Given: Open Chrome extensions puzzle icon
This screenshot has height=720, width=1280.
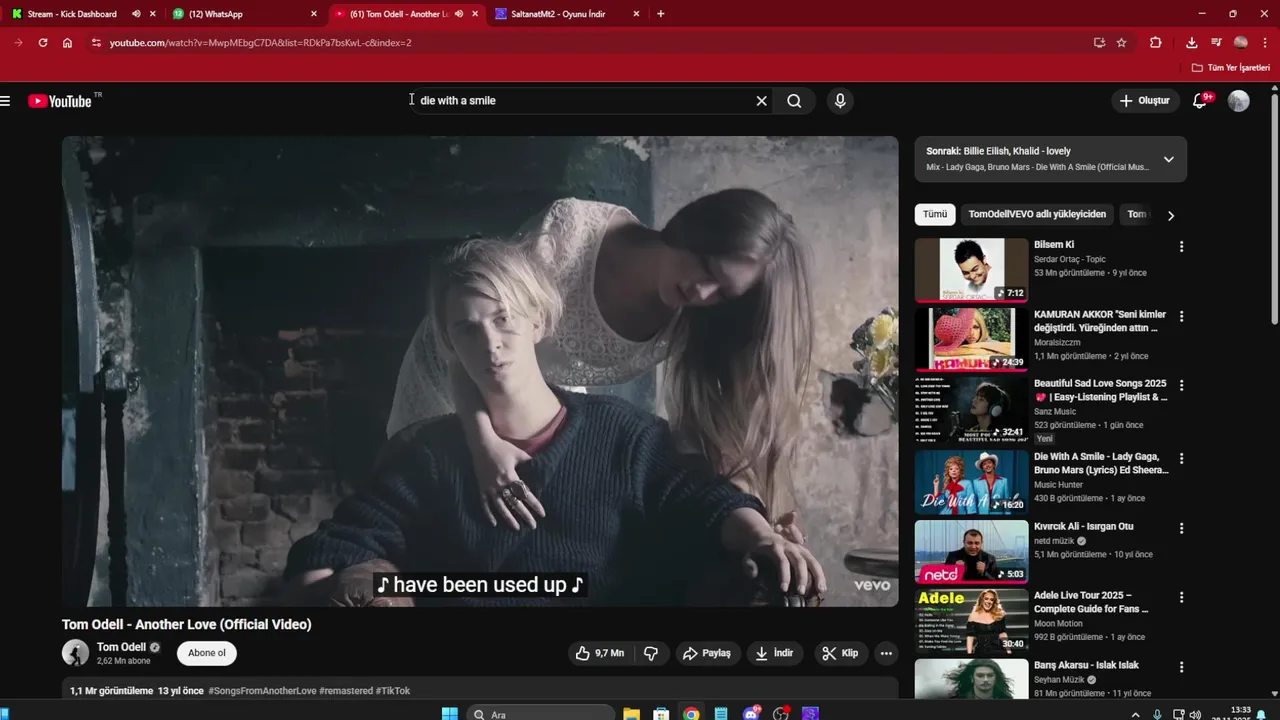Looking at the screenshot, I should (x=1156, y=43).
